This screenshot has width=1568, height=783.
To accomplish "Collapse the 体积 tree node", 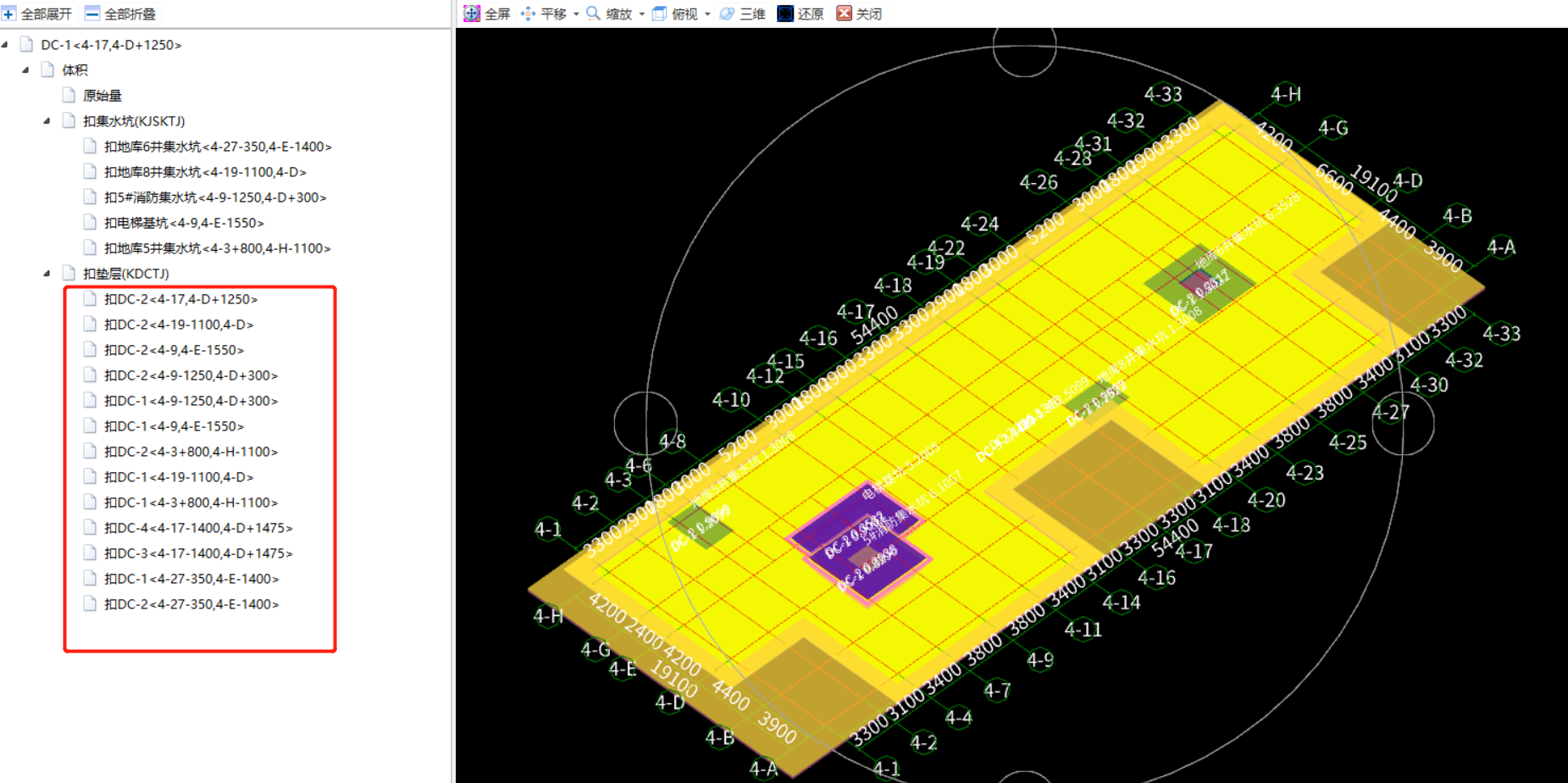I will coord(25,69).
